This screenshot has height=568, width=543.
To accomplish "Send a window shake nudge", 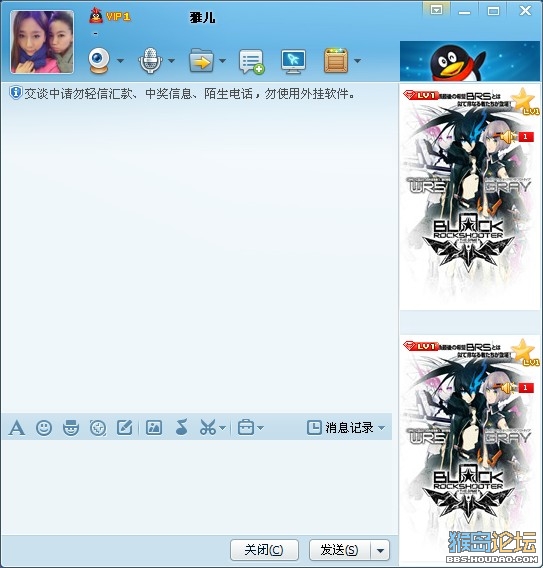I will (x=98, y=428).
